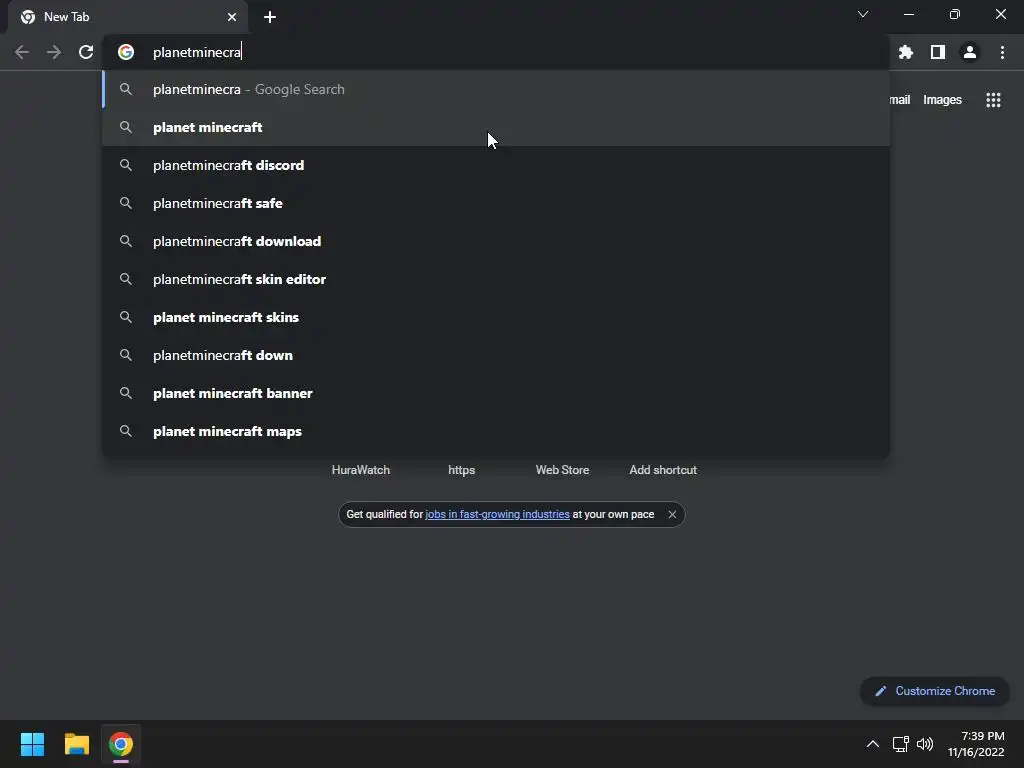
Task: Choose the 'planet minecraft' suggestion
Action: click(x=496, y=127)
